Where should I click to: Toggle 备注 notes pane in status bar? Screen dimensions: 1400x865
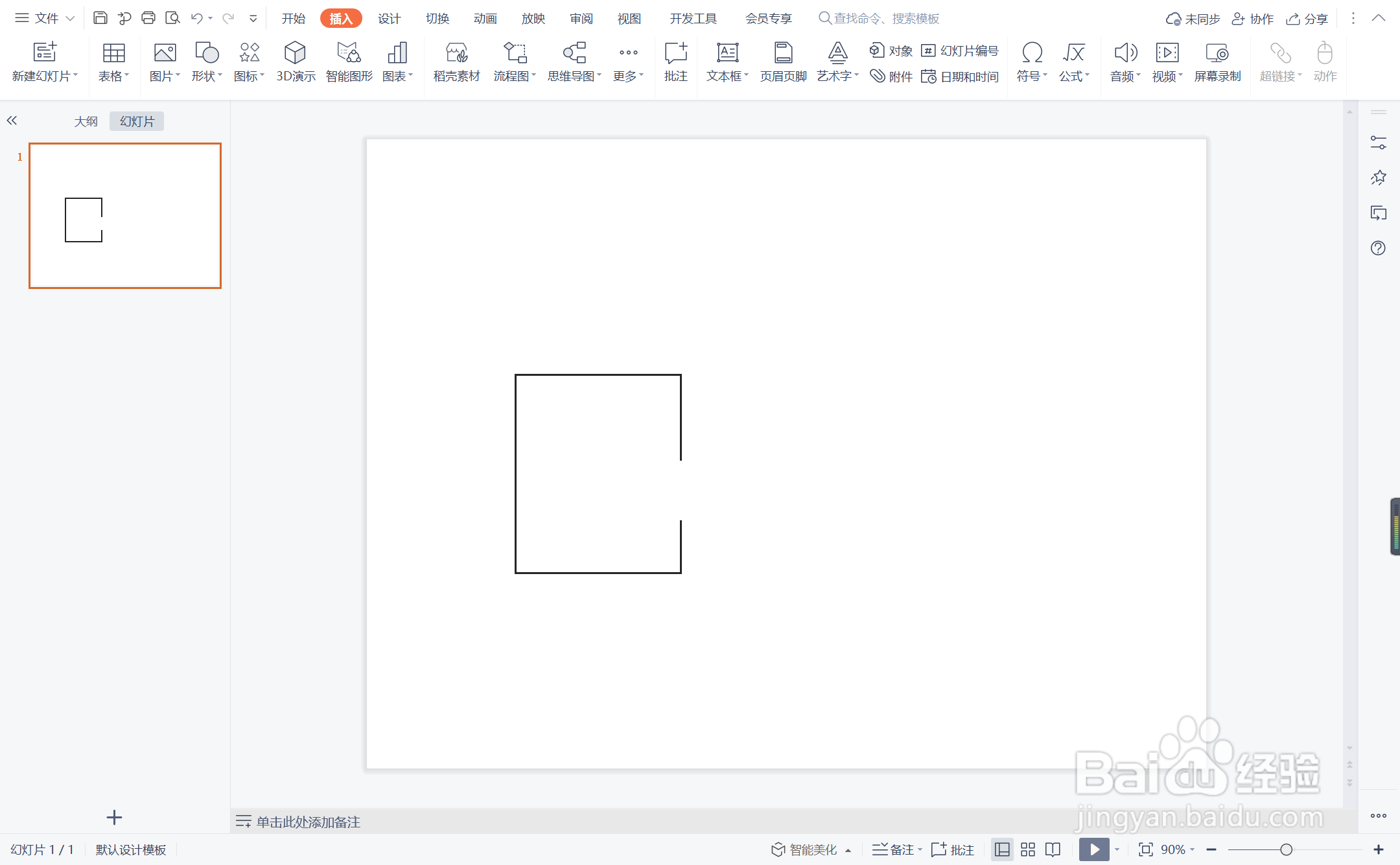(893, 849)
